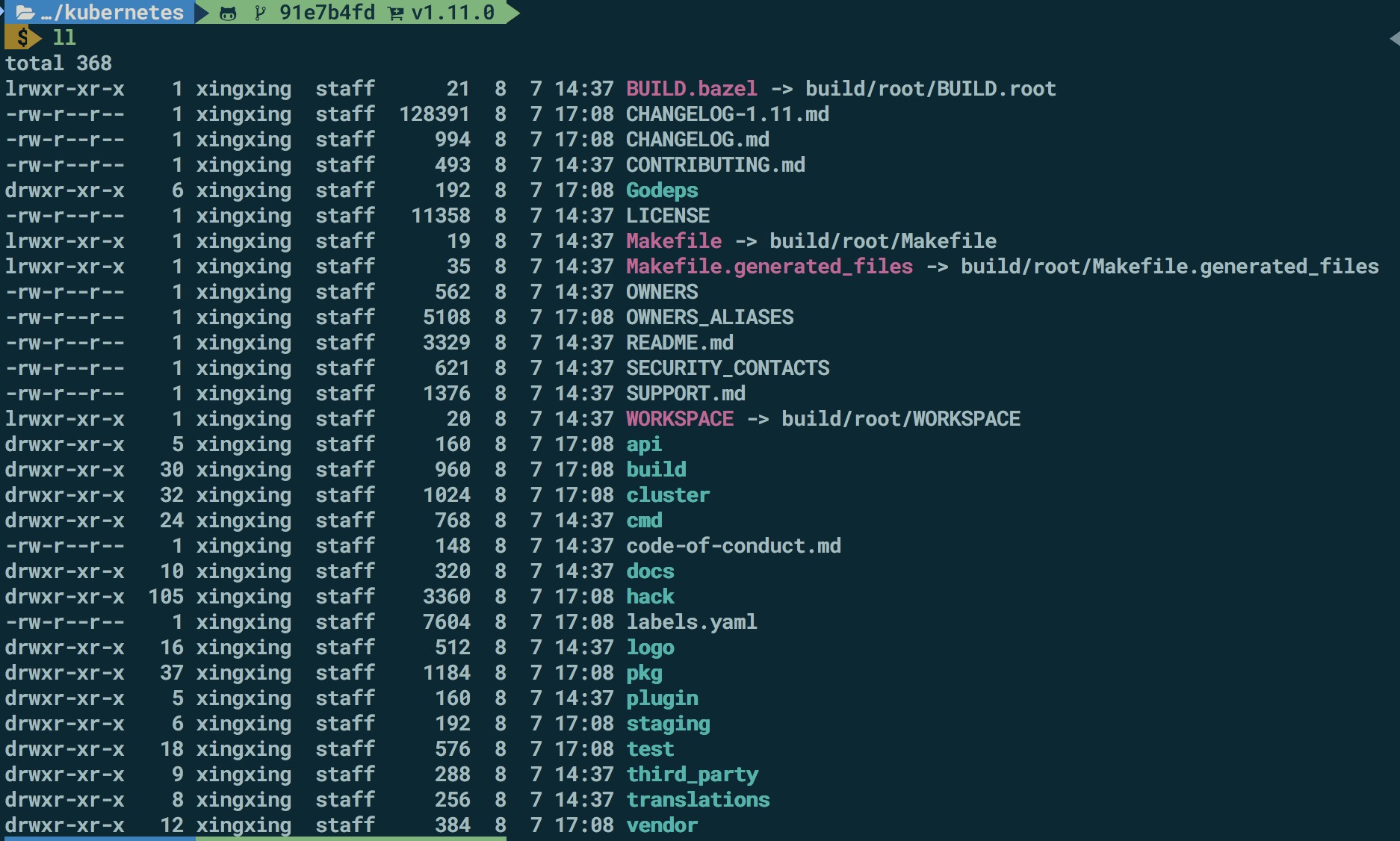1400x841 pixels.
Task: Click the hack directory name
Action: (650, 596)
